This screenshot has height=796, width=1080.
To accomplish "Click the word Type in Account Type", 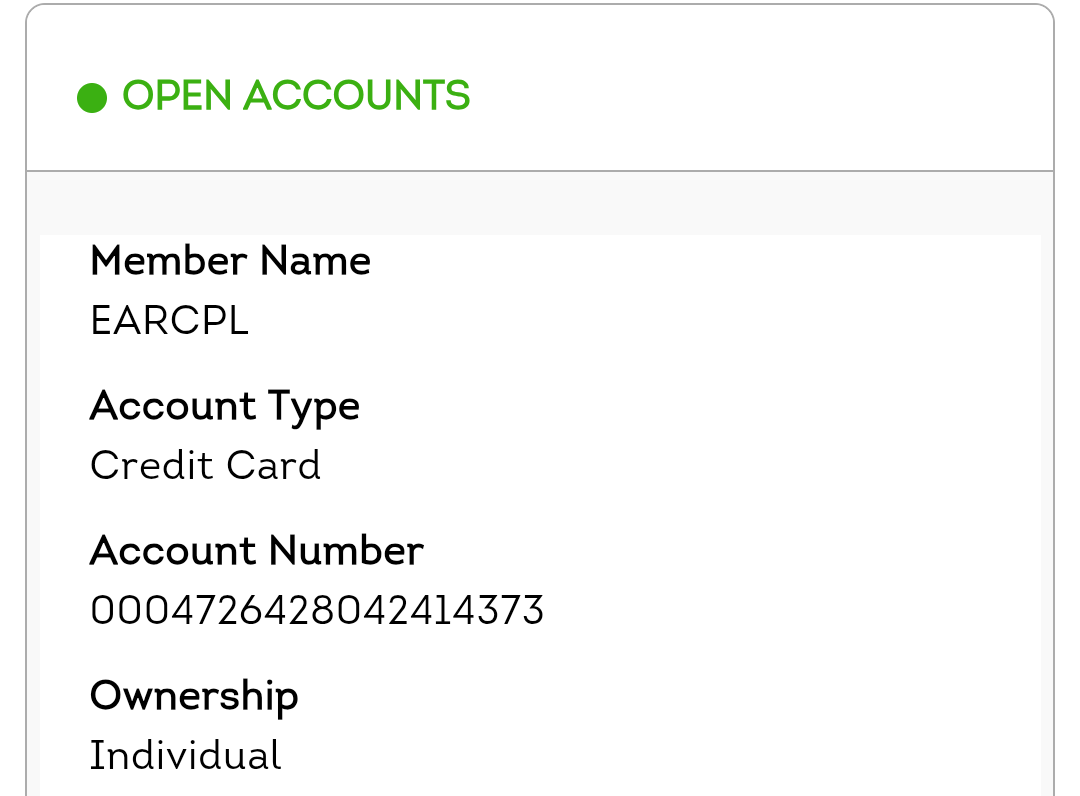I will pos(313,407).
